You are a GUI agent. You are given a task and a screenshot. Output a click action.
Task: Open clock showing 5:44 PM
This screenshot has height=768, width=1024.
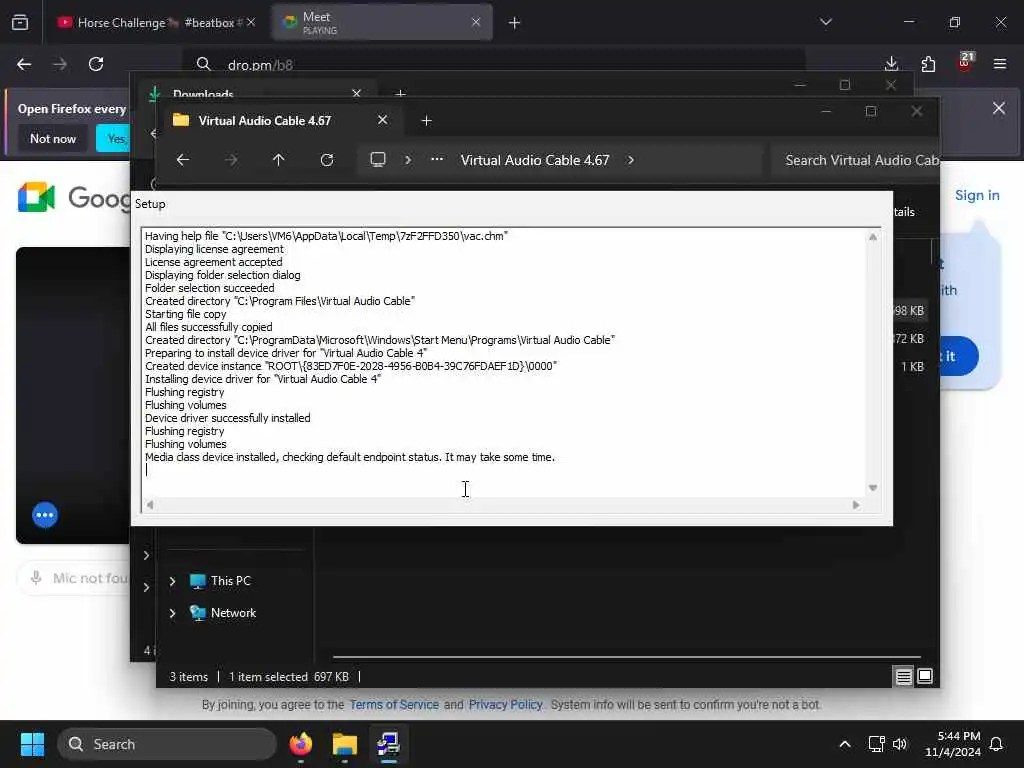click(x=953, y=744)
